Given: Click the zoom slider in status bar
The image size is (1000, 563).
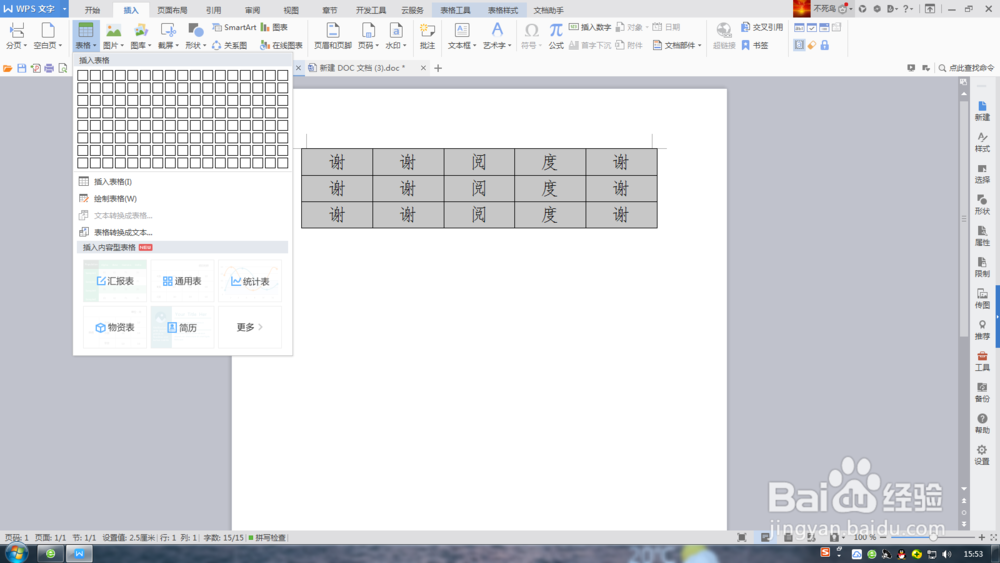Looking at the screenshot, I should (x=933, y=537).
